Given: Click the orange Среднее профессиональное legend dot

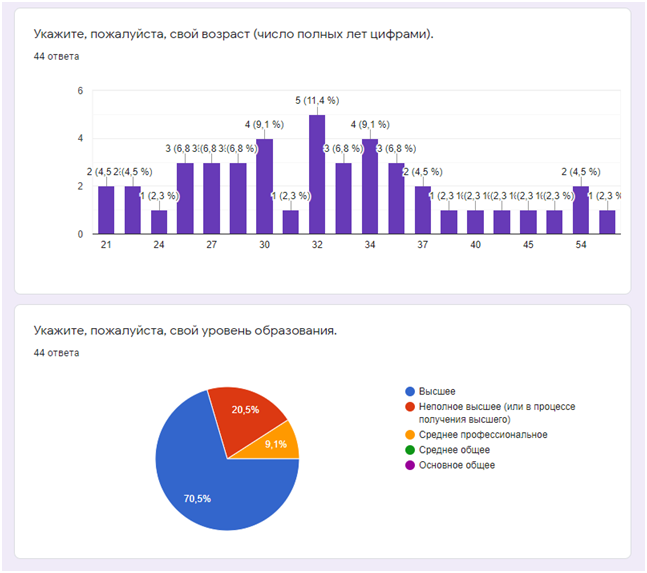Looking at the screenshot, I should coord(410,435).
